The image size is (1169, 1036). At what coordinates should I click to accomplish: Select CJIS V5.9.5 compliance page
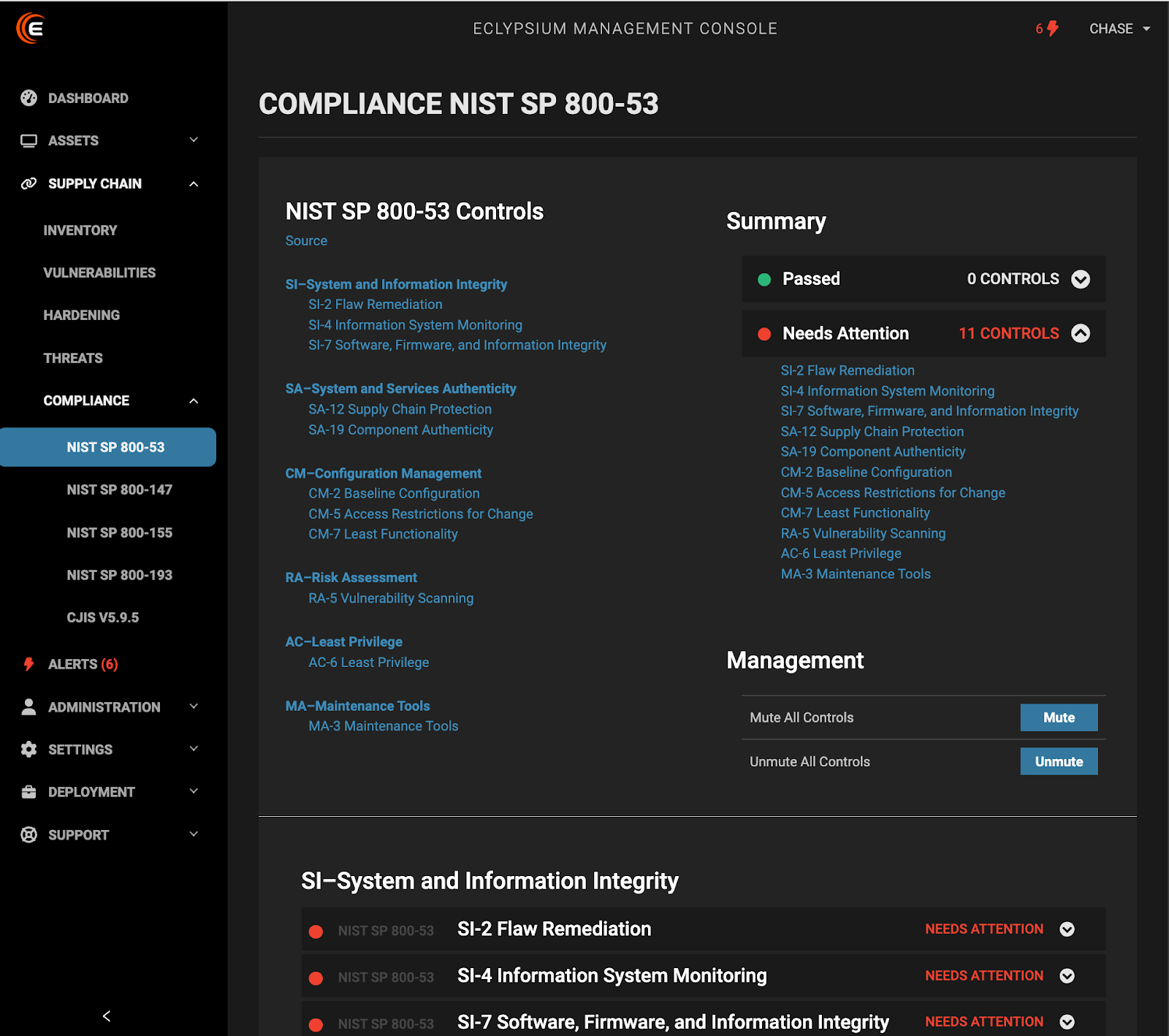[103, 617]
